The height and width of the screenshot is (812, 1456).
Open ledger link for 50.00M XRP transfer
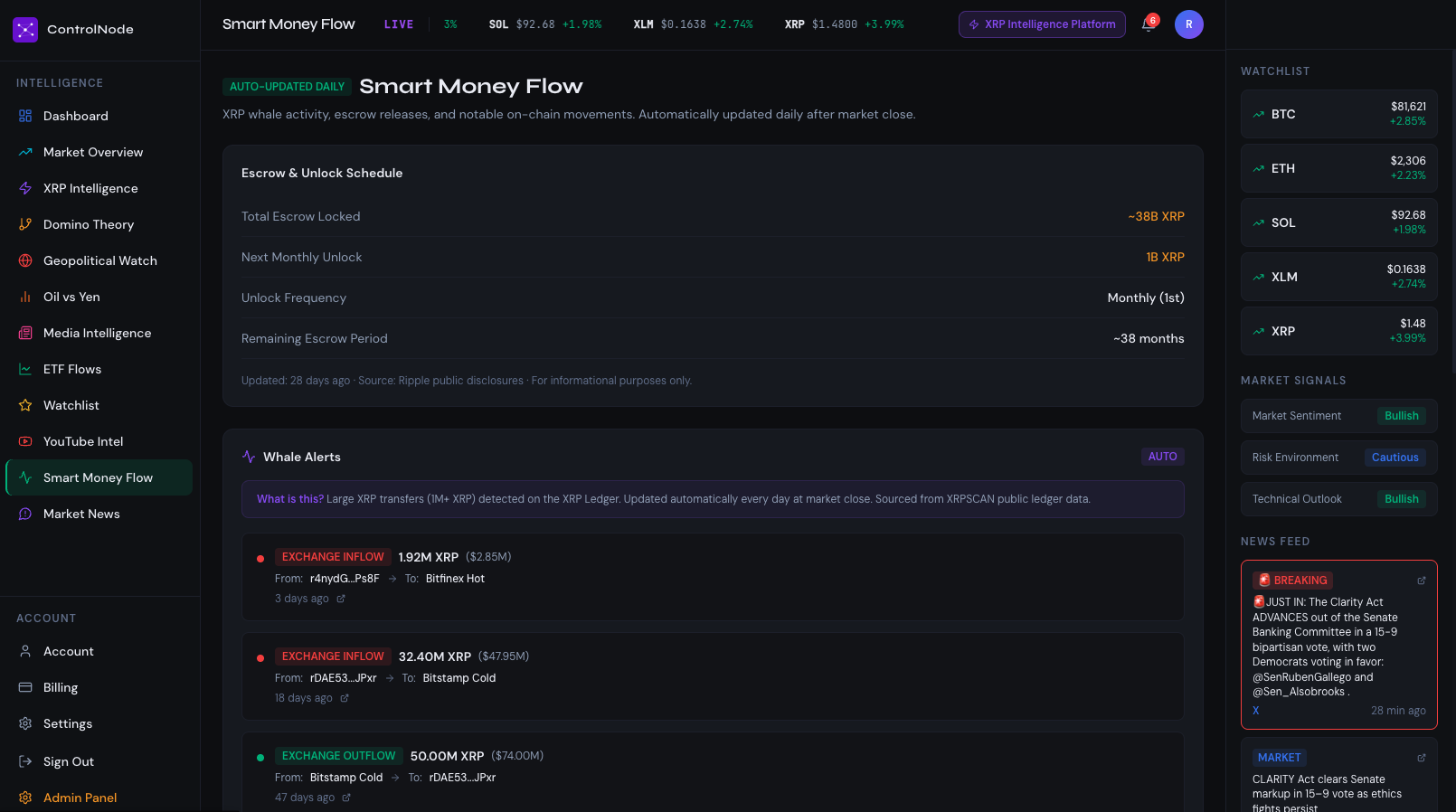click(x=346, y=798)
